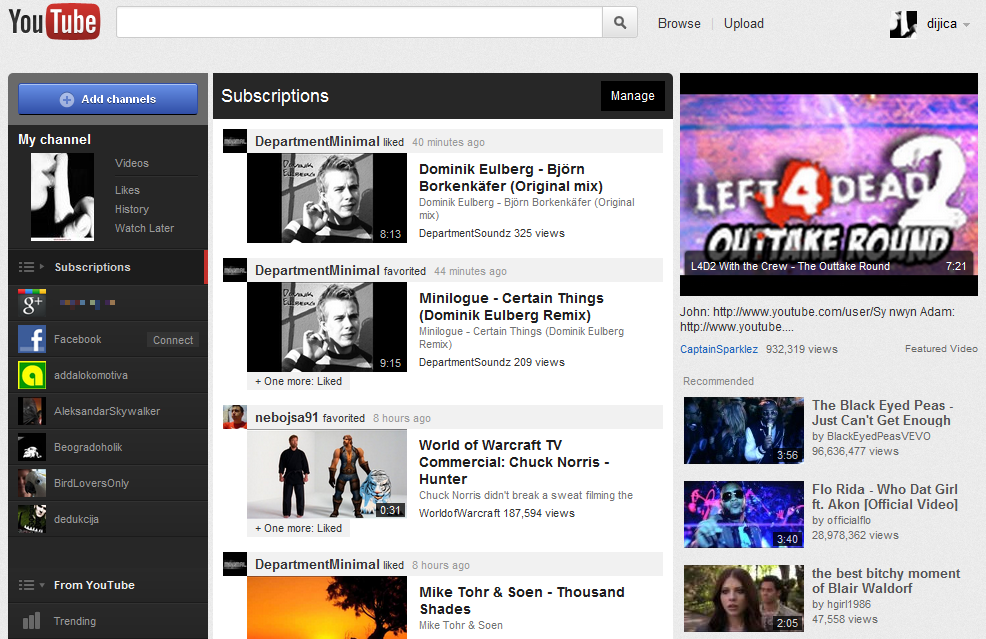The image size is (986, 639).
Task: Open Watch Later in My channel
Action: click(145, 228)
